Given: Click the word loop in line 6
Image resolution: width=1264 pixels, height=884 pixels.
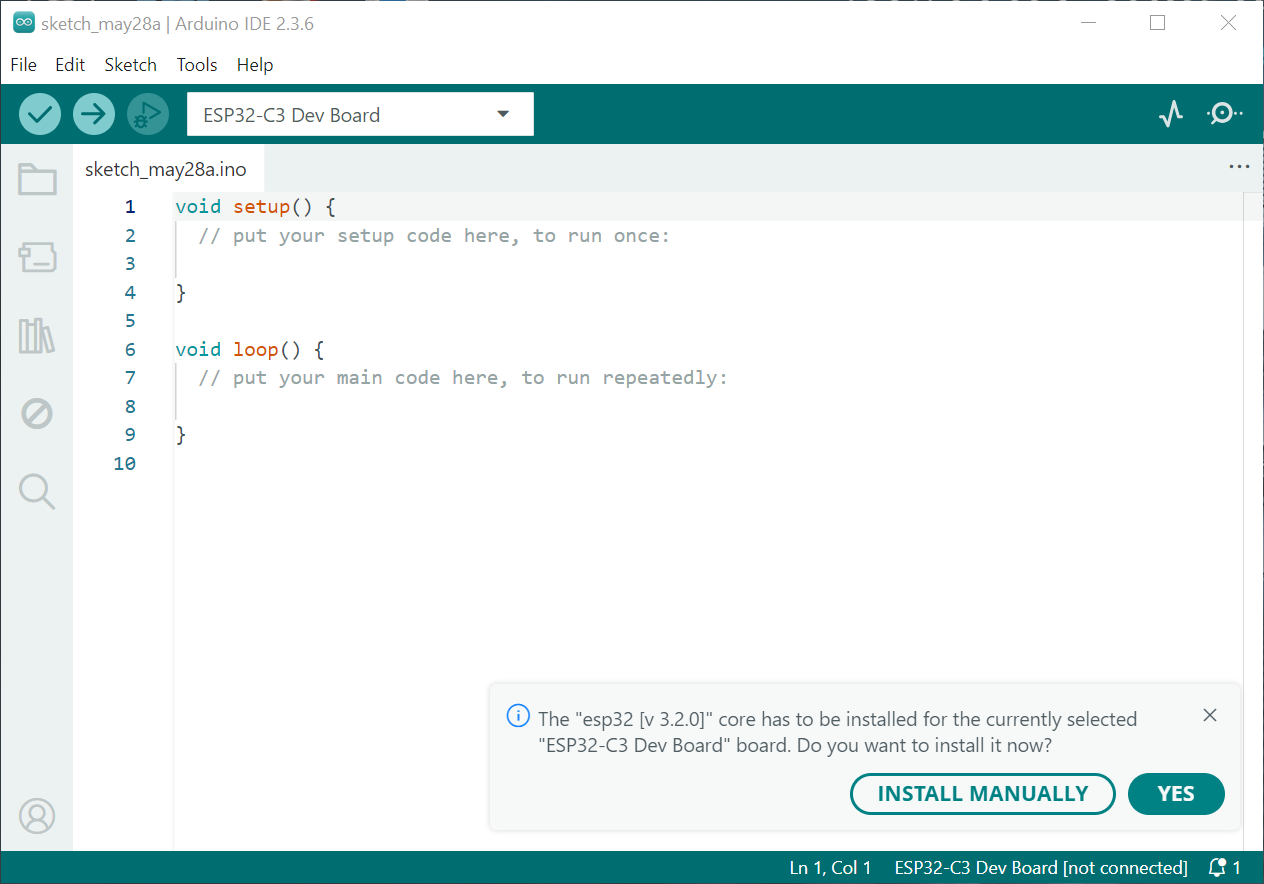Looking at the screenshot, I should click(x=256, y=350).
